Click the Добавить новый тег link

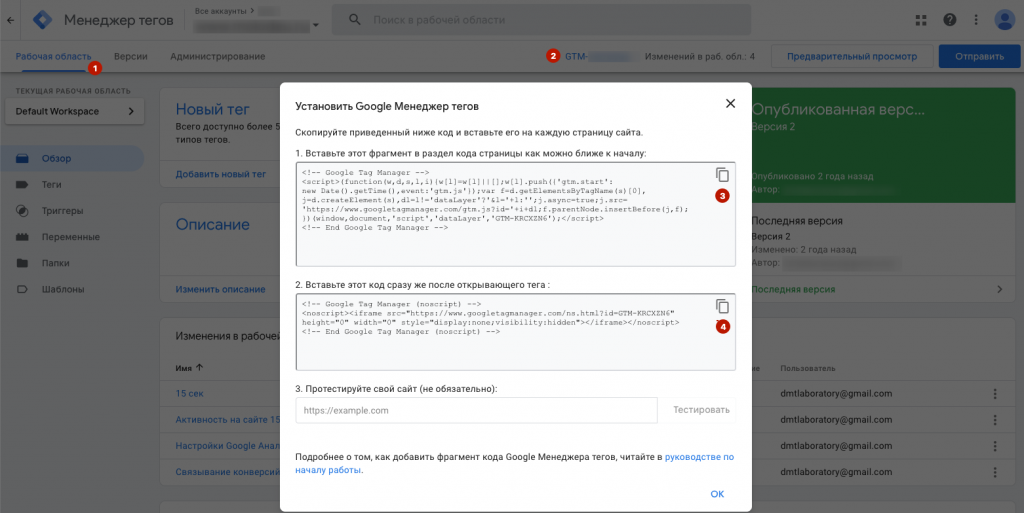tap(221, 174)
